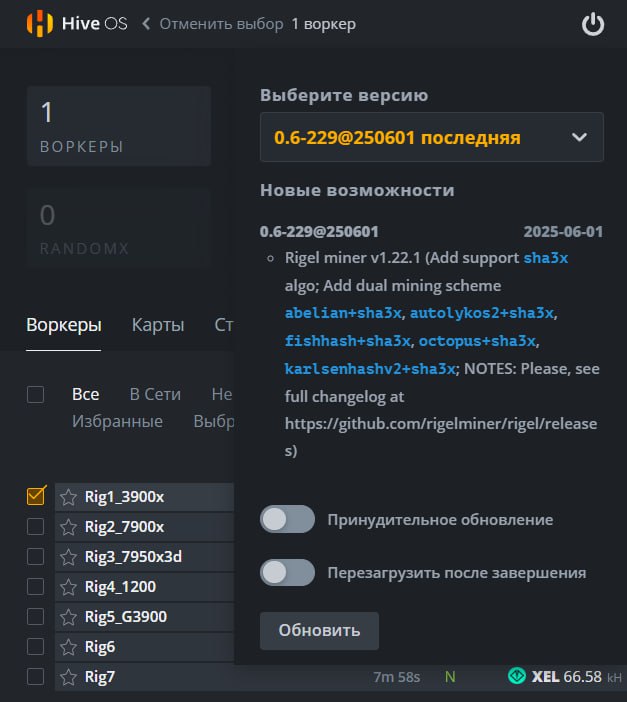Switch to the Карты tab

point(158,325)
